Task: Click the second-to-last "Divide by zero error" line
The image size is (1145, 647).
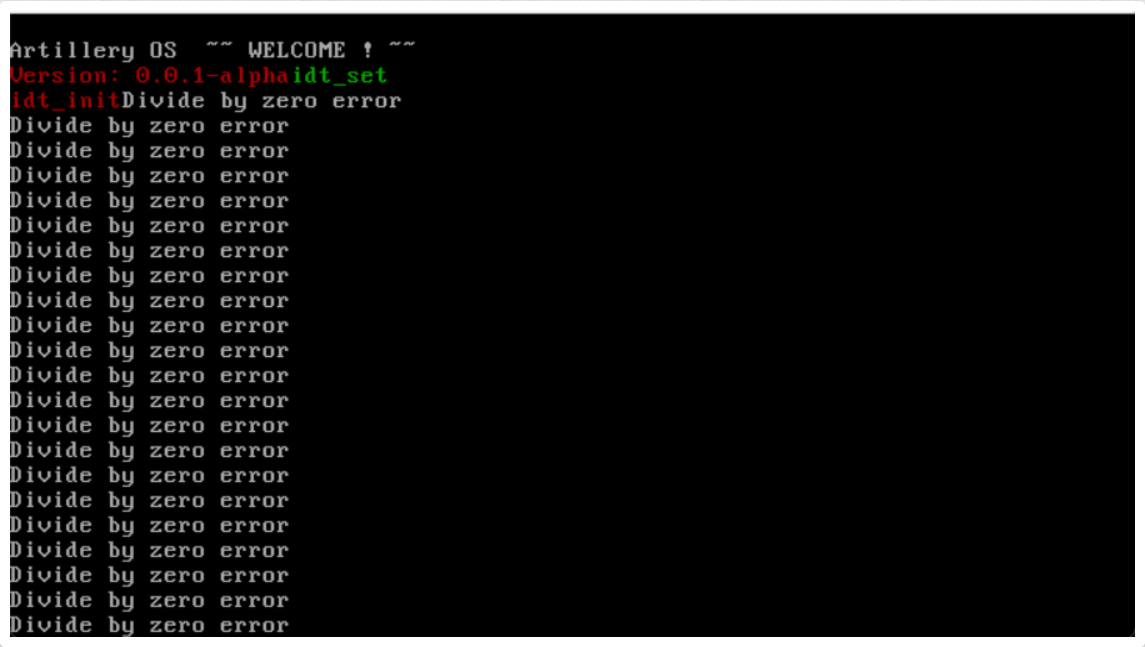Action: (x=150, y=601)
